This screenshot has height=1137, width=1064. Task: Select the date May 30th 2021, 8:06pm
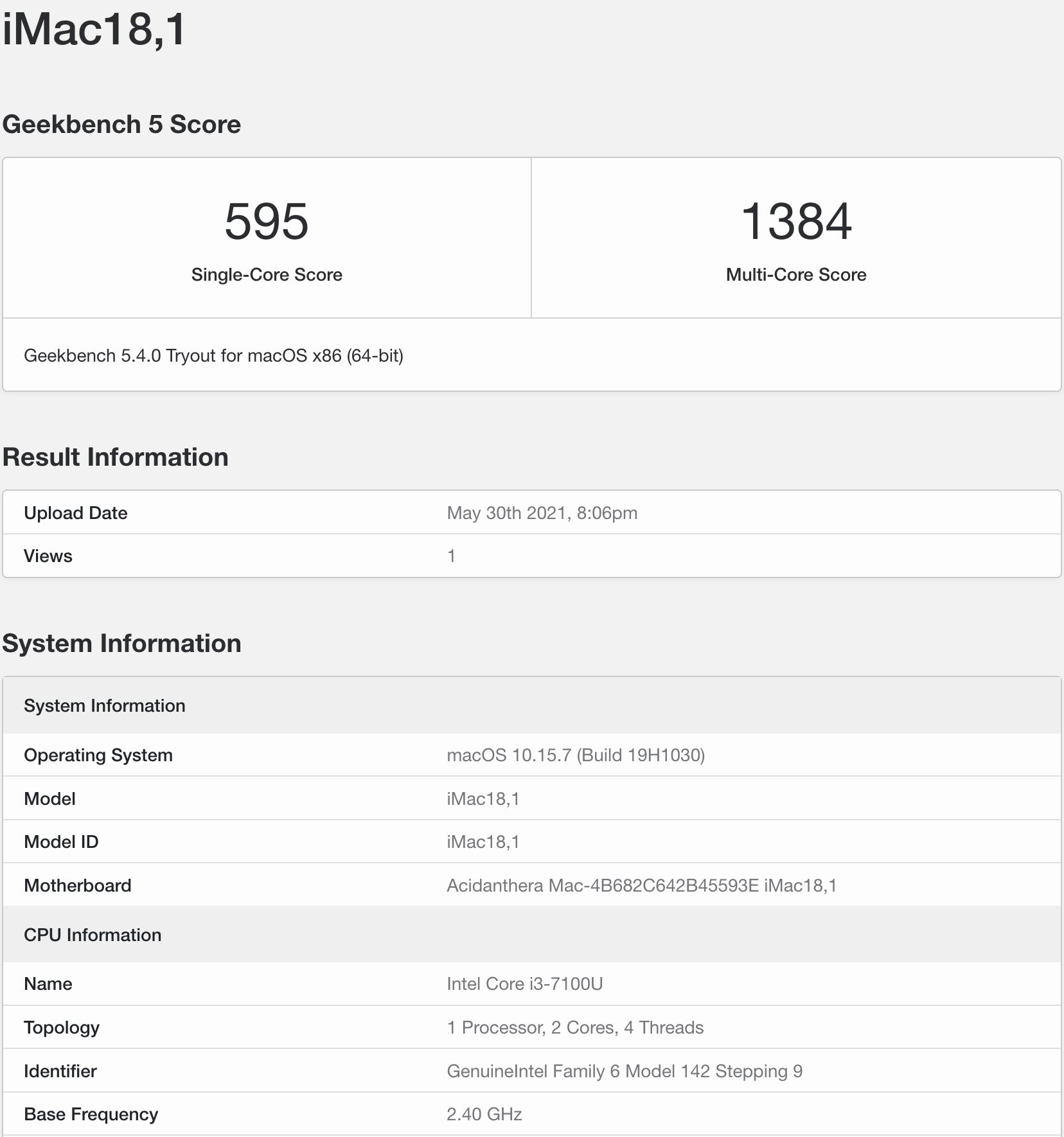pos(542,513)
